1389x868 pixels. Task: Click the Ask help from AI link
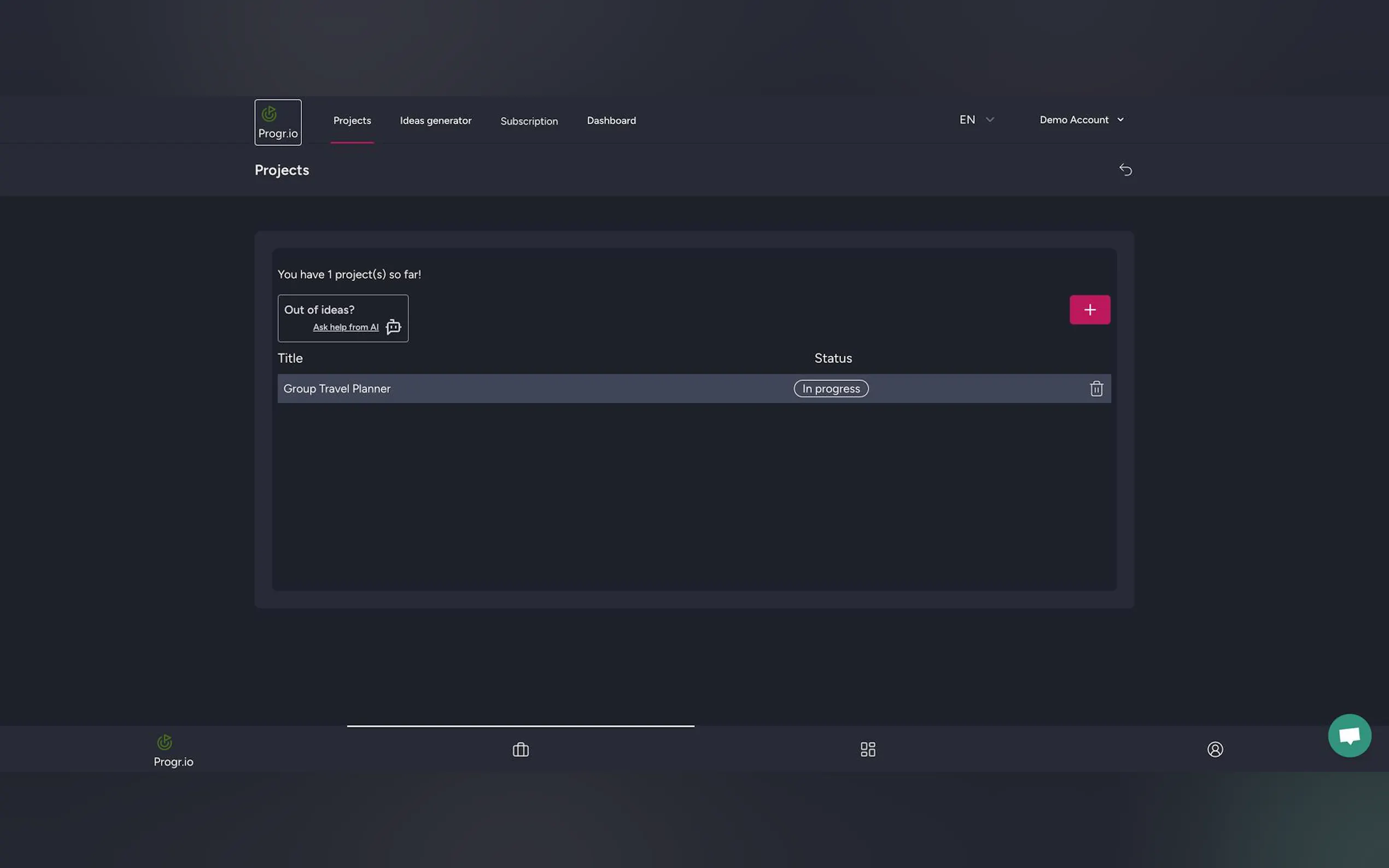(345, 327)
